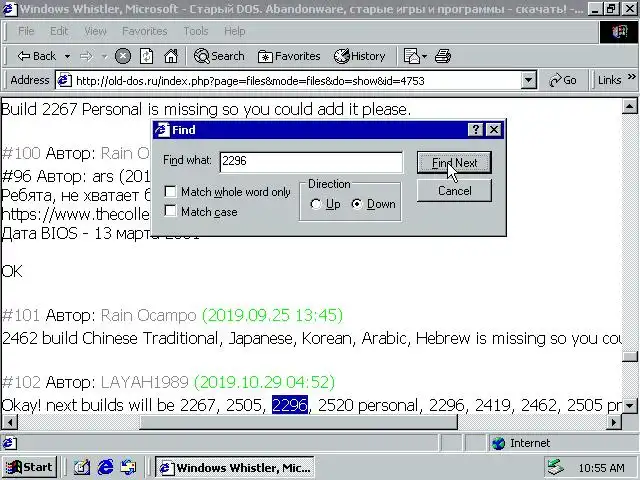Click horizontal scrollbar right arrow

[614, 422]
